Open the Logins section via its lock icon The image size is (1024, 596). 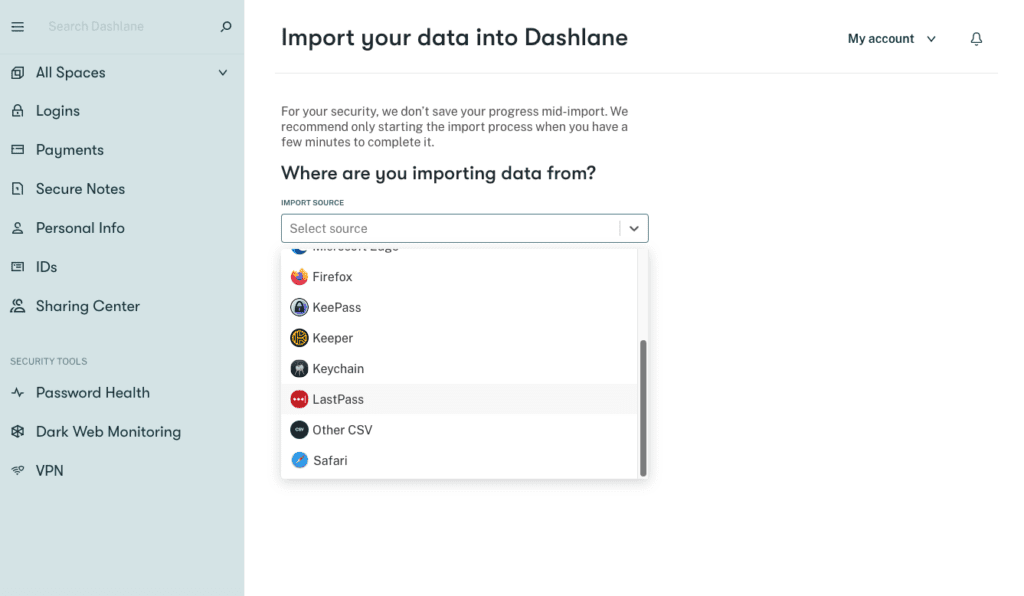(18, 110)
